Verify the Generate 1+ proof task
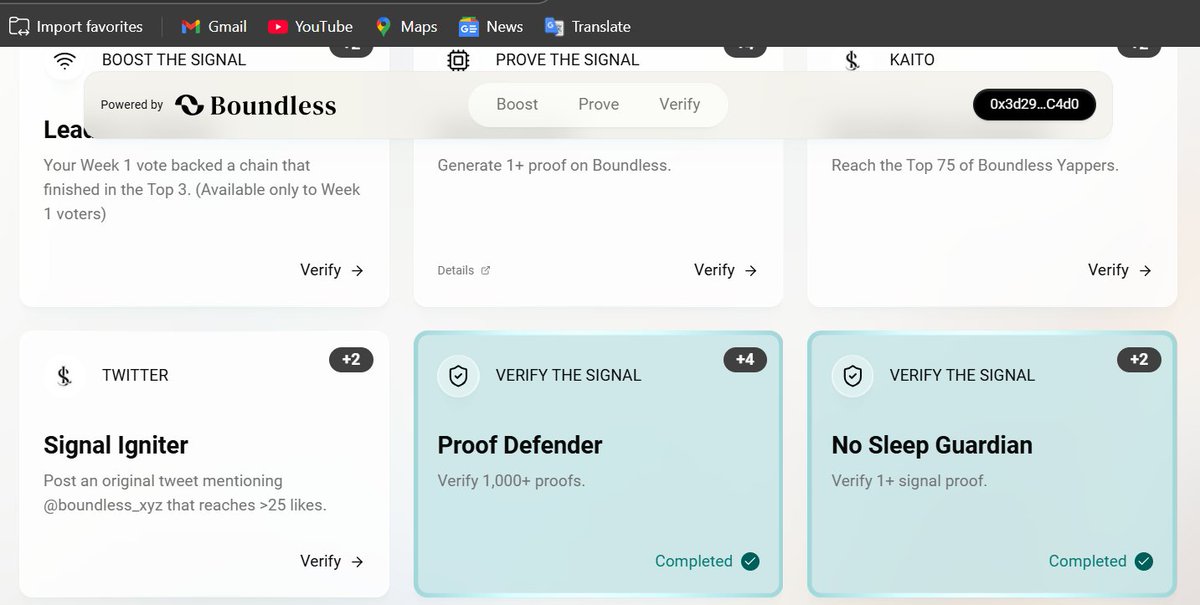Viewport: 1200px width, 605px height. [x=726, y=270]
